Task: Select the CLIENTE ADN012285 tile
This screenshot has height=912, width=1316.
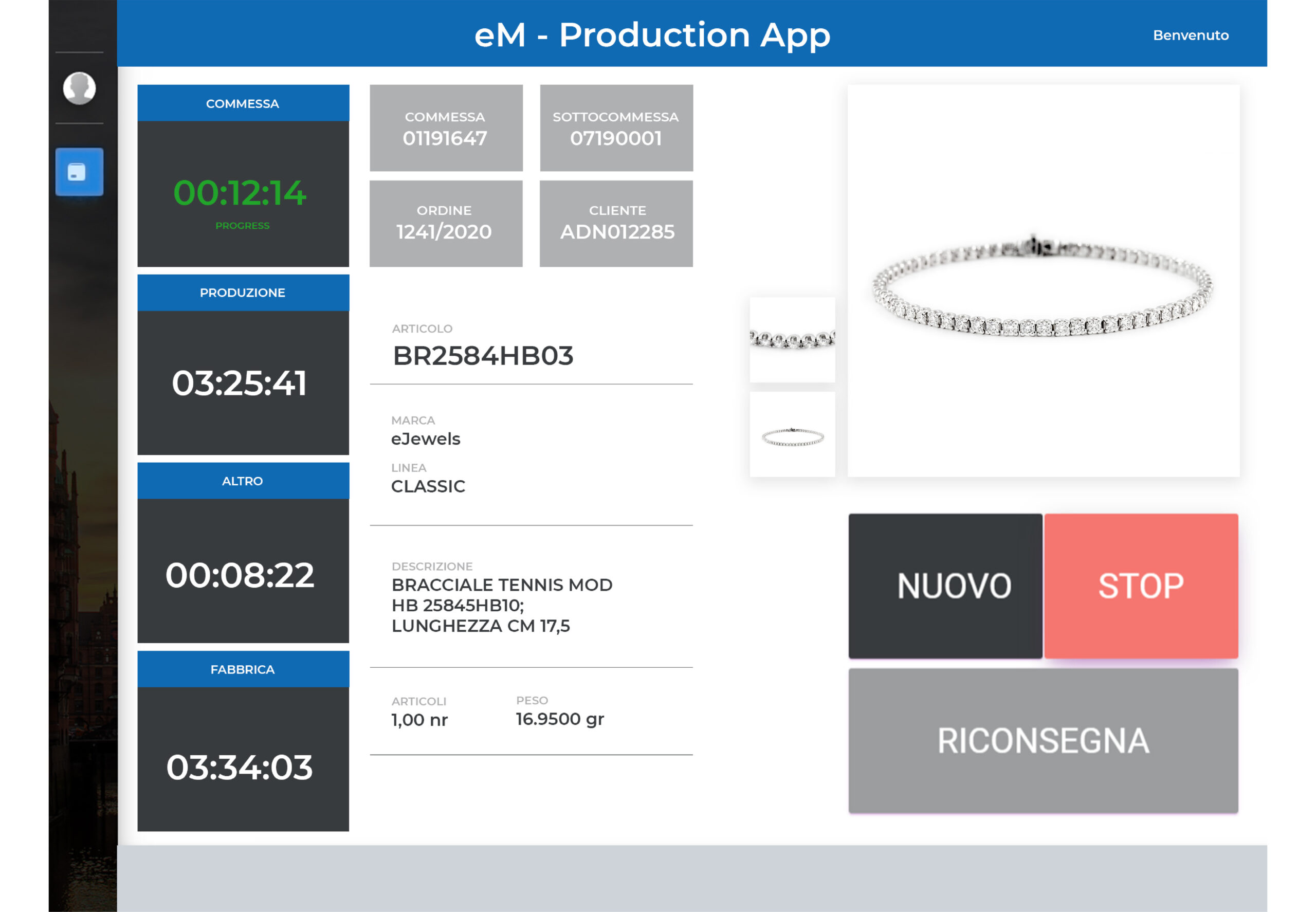Action: point(616,224)
